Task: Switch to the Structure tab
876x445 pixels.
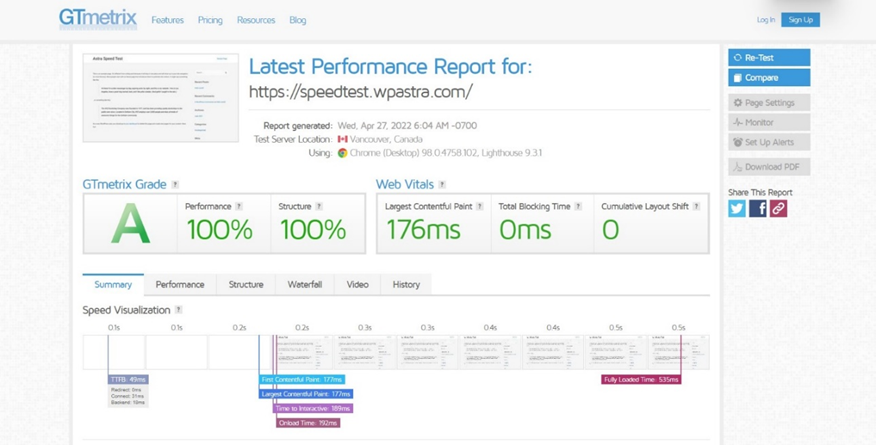Action: pyautogui.click(x=246, y=284)
